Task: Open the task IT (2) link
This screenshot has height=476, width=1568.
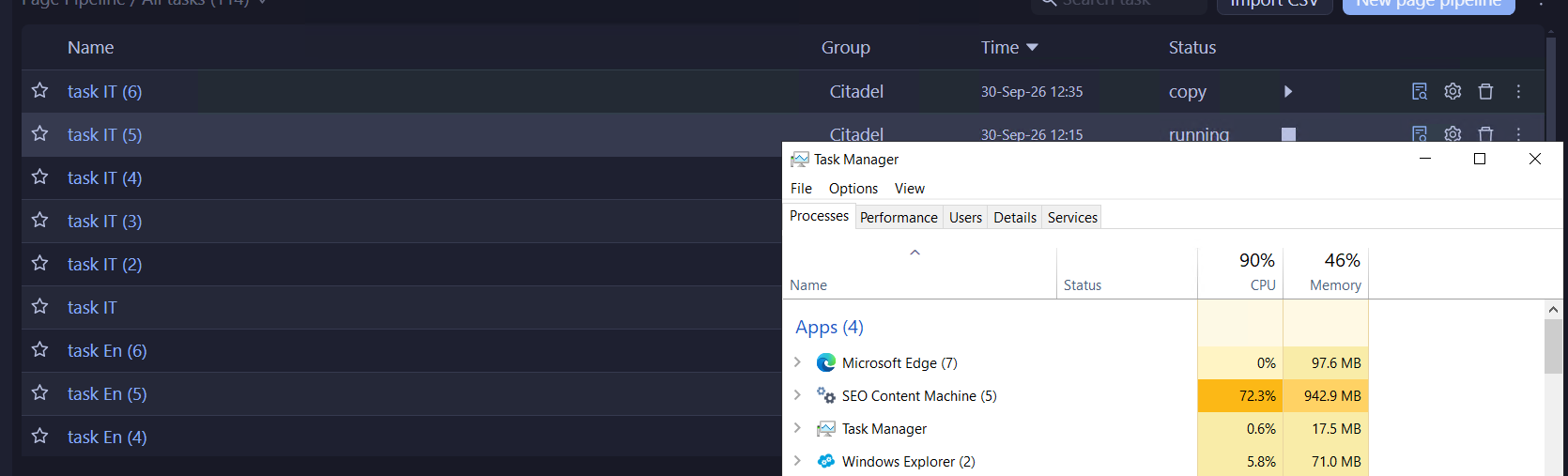Action: pyautogui.click(x=104, y=265)
